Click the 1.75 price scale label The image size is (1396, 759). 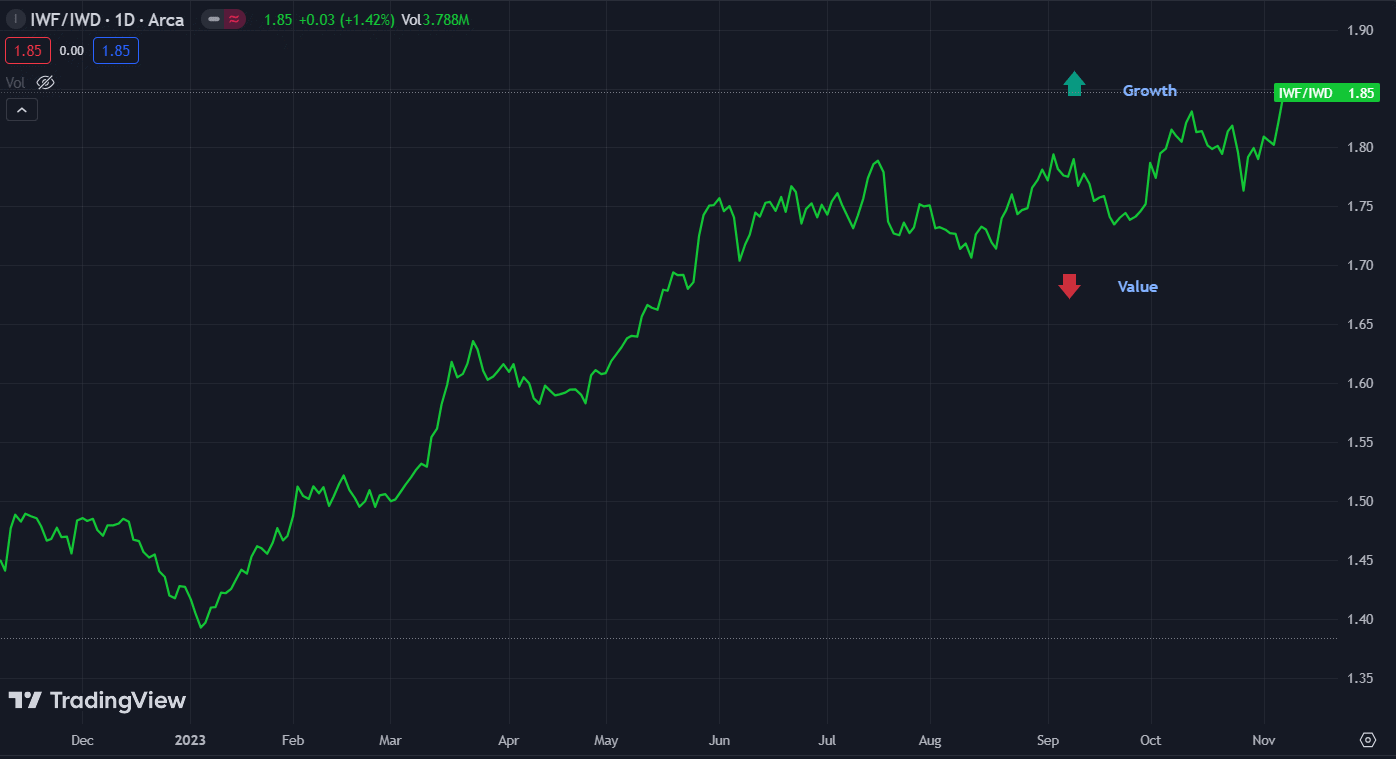(1358, 207)
